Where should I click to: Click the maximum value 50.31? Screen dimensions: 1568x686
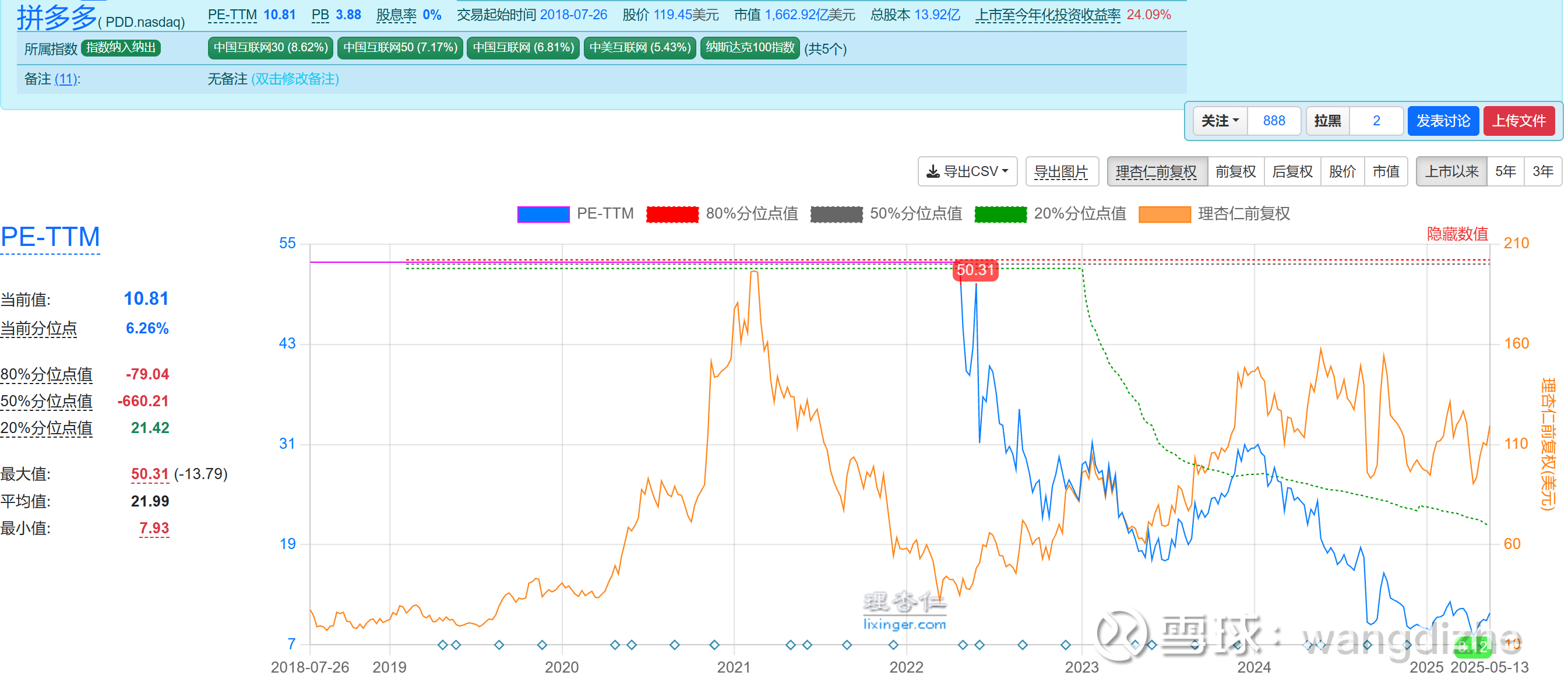coord(150,474)
